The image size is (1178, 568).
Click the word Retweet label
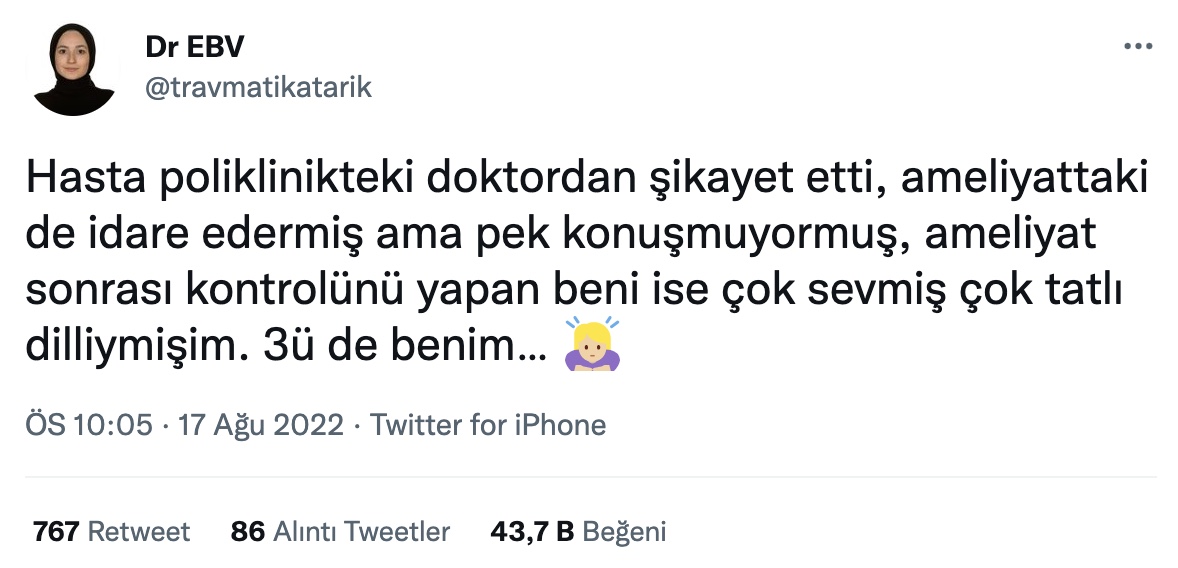coord(139,532)
